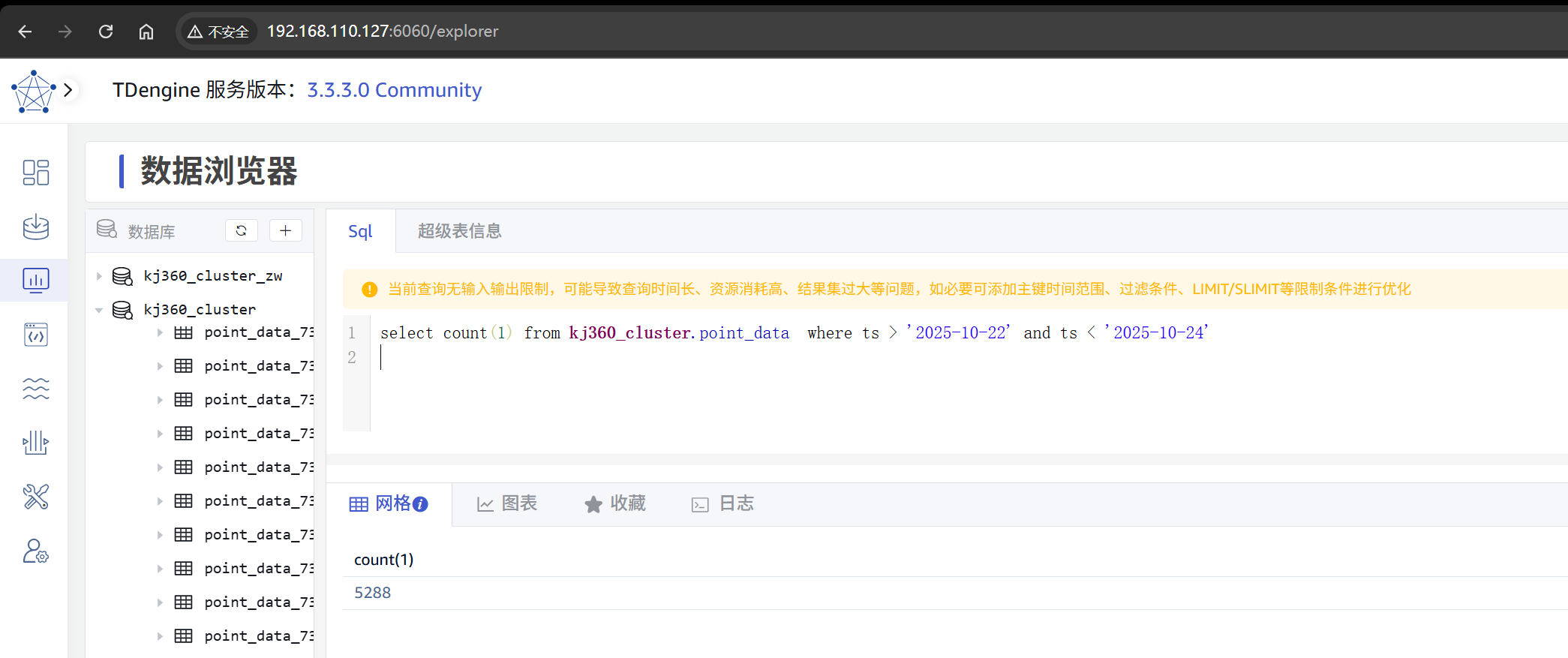Click the plus button to add database
This screenshot has width=1568, height=658.
tap(285, 230)
